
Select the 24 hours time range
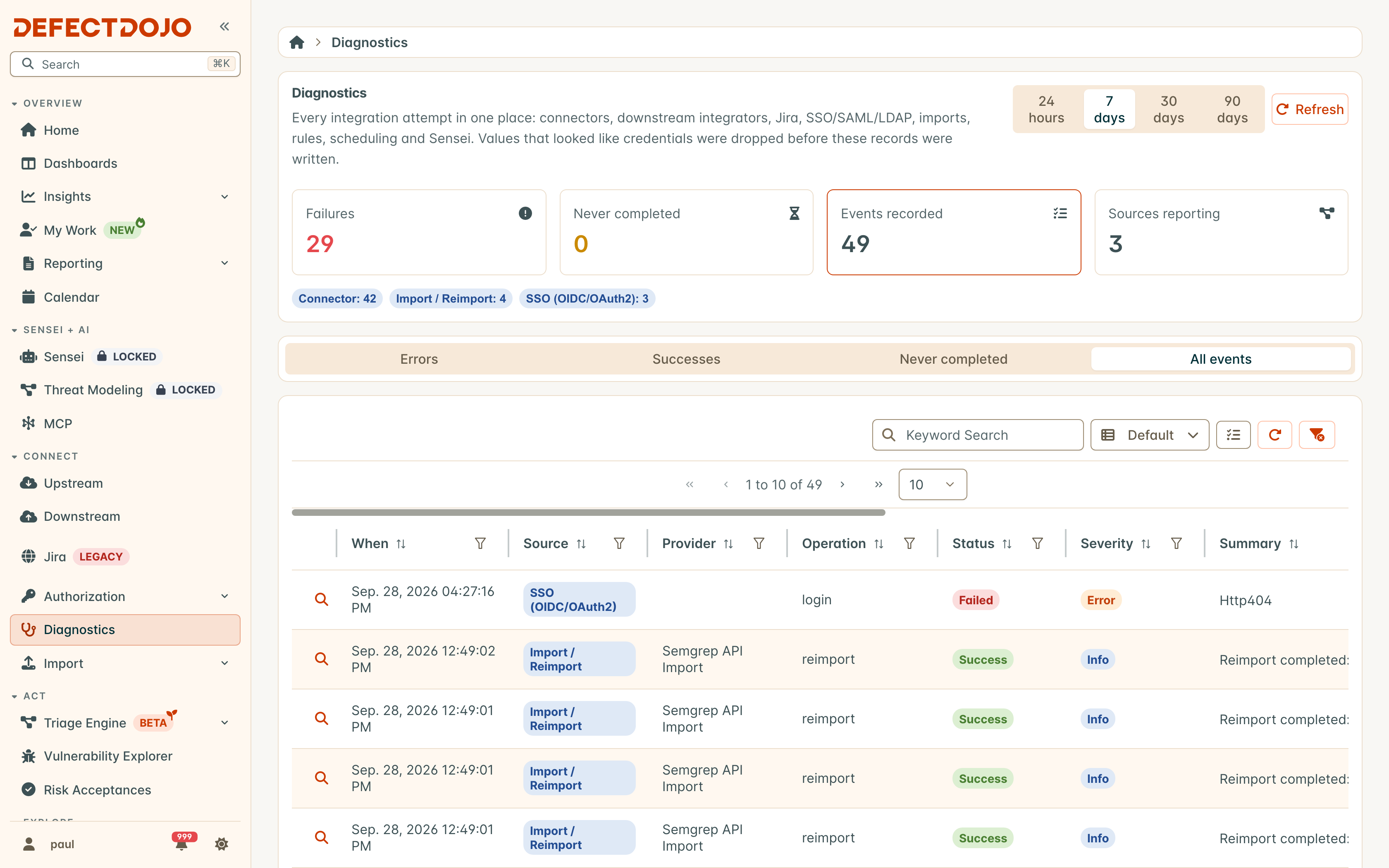pos(1046,109)
